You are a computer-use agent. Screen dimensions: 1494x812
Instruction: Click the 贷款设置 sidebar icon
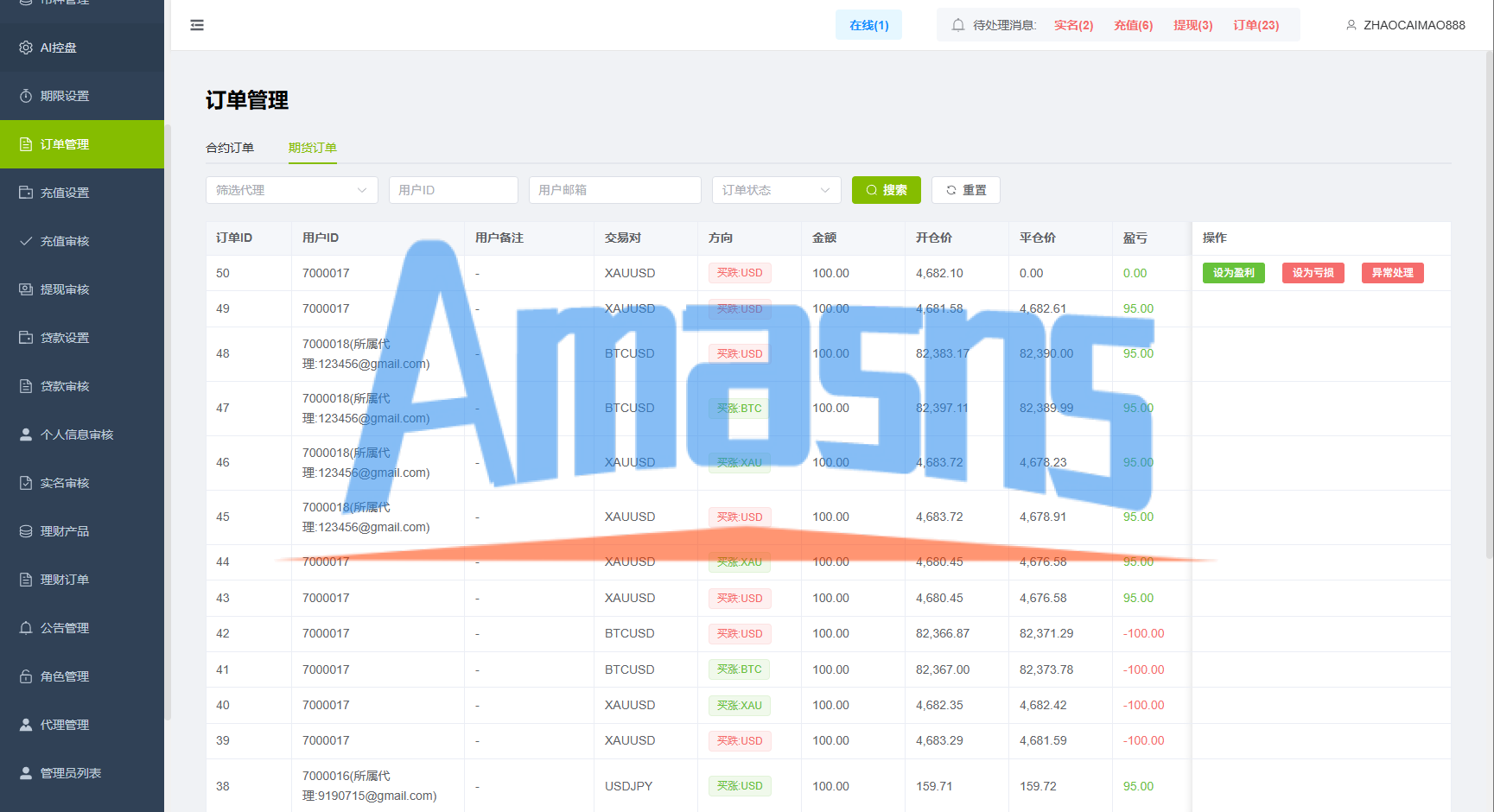26,338
